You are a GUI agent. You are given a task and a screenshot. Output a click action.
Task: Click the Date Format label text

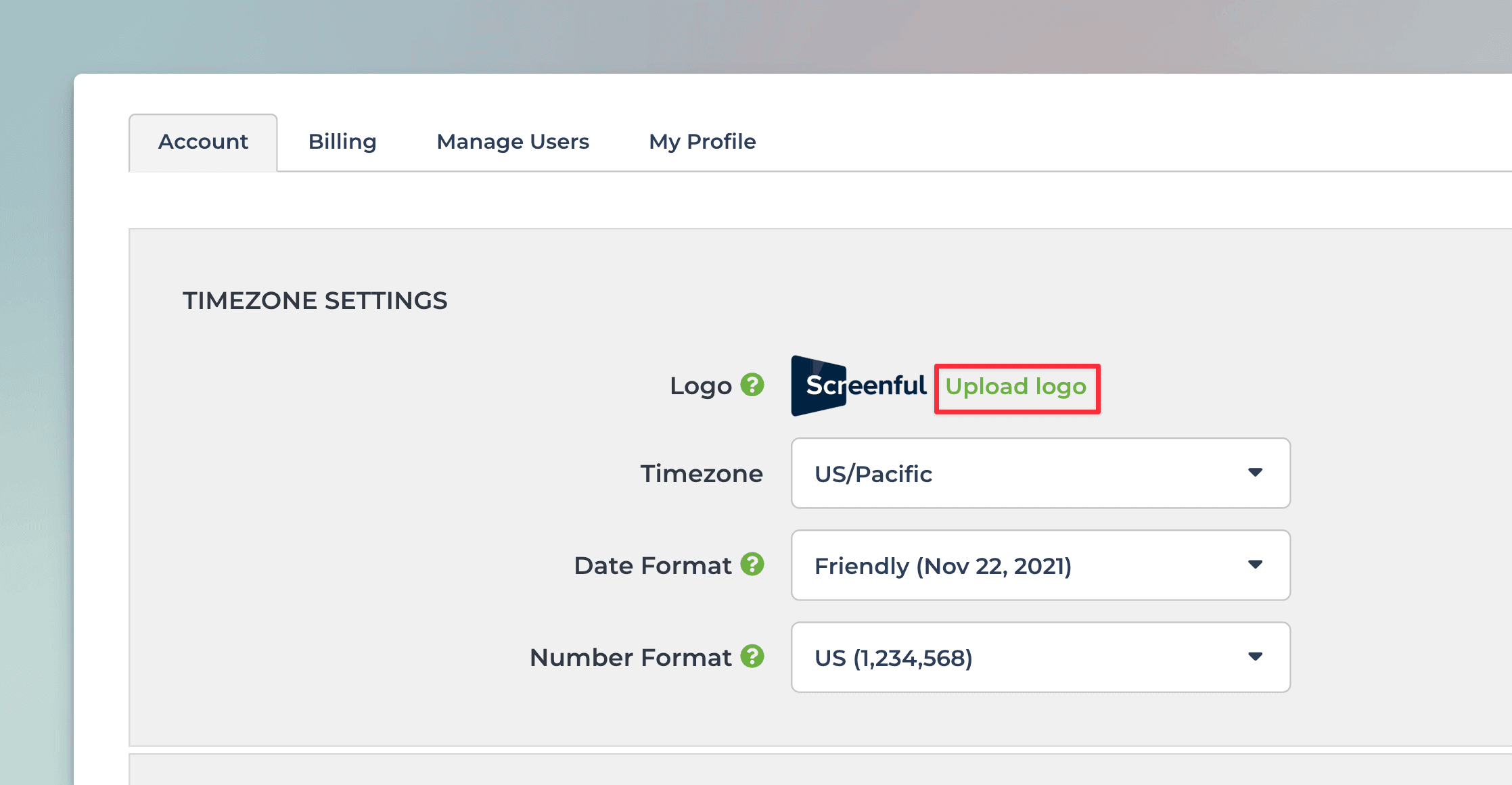tap(652, 565)
